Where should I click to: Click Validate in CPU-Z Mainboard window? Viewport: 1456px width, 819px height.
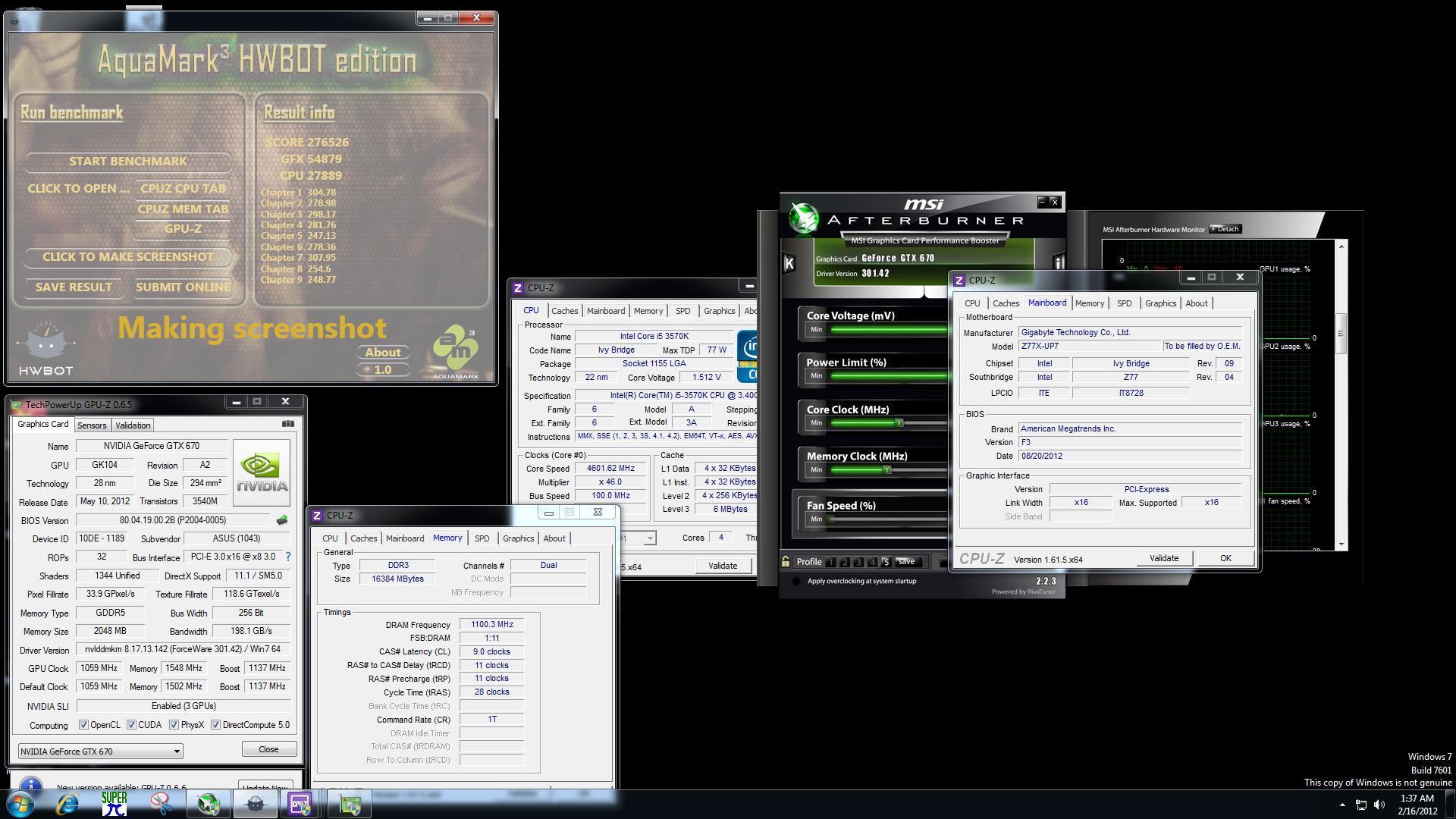pos(1164,559)
